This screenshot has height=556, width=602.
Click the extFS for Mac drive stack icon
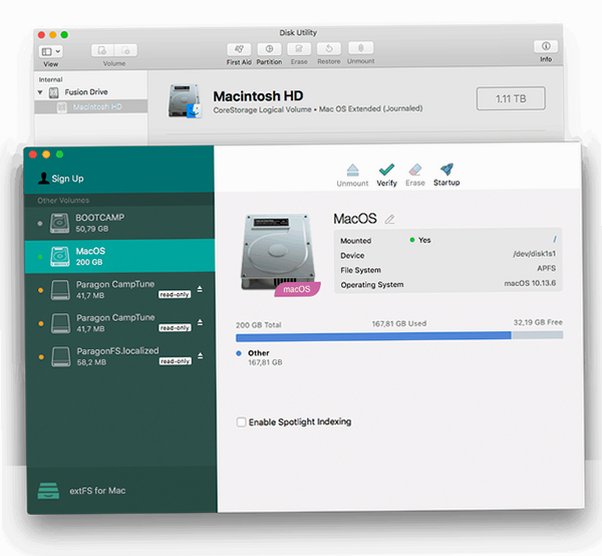pyautogui.click(x=48, y=491)
